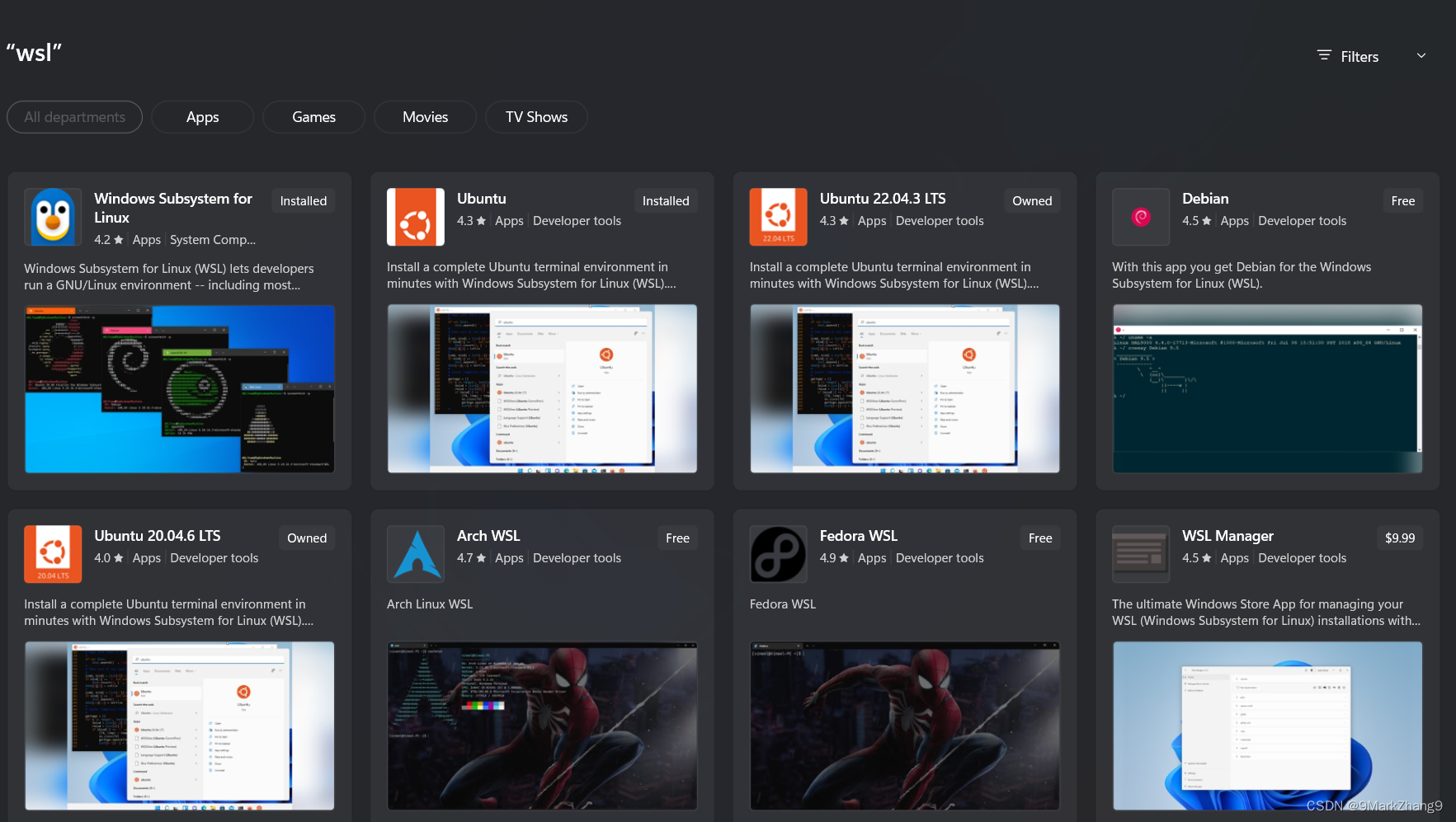1456x822 pixels.
Task: Click the Debian card description text
Action: 1242,275
